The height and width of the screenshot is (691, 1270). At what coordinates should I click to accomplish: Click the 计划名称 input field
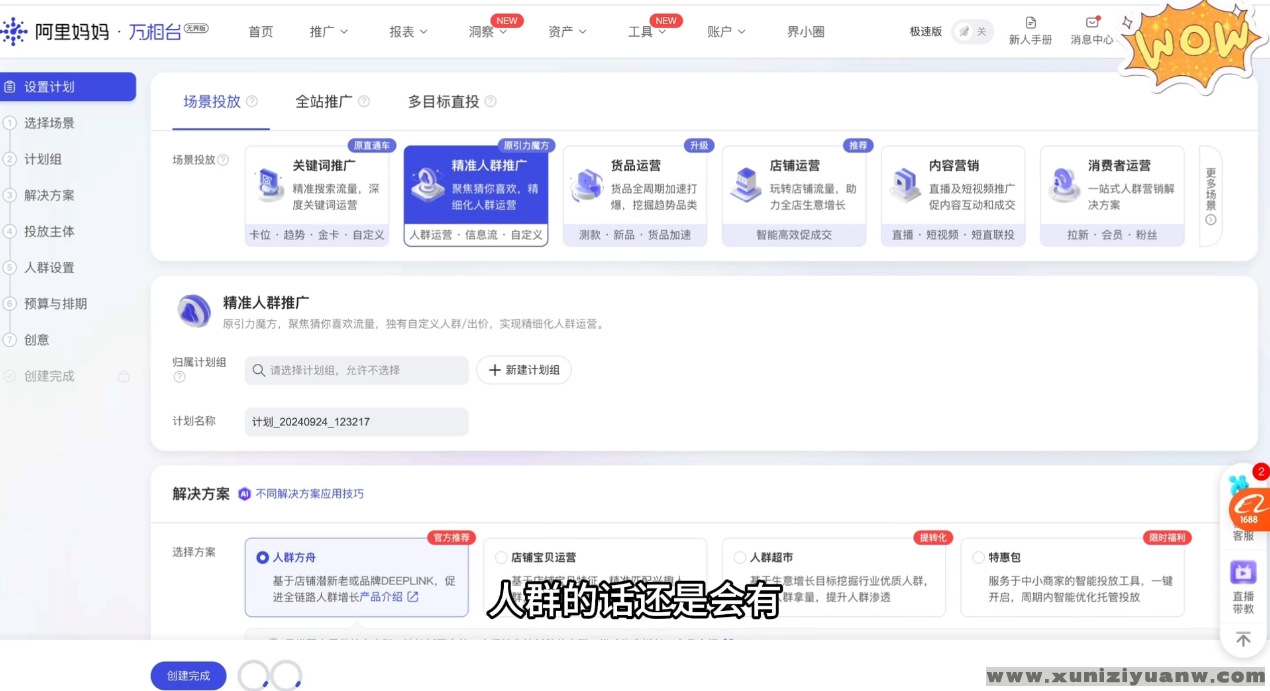[356, 422]
